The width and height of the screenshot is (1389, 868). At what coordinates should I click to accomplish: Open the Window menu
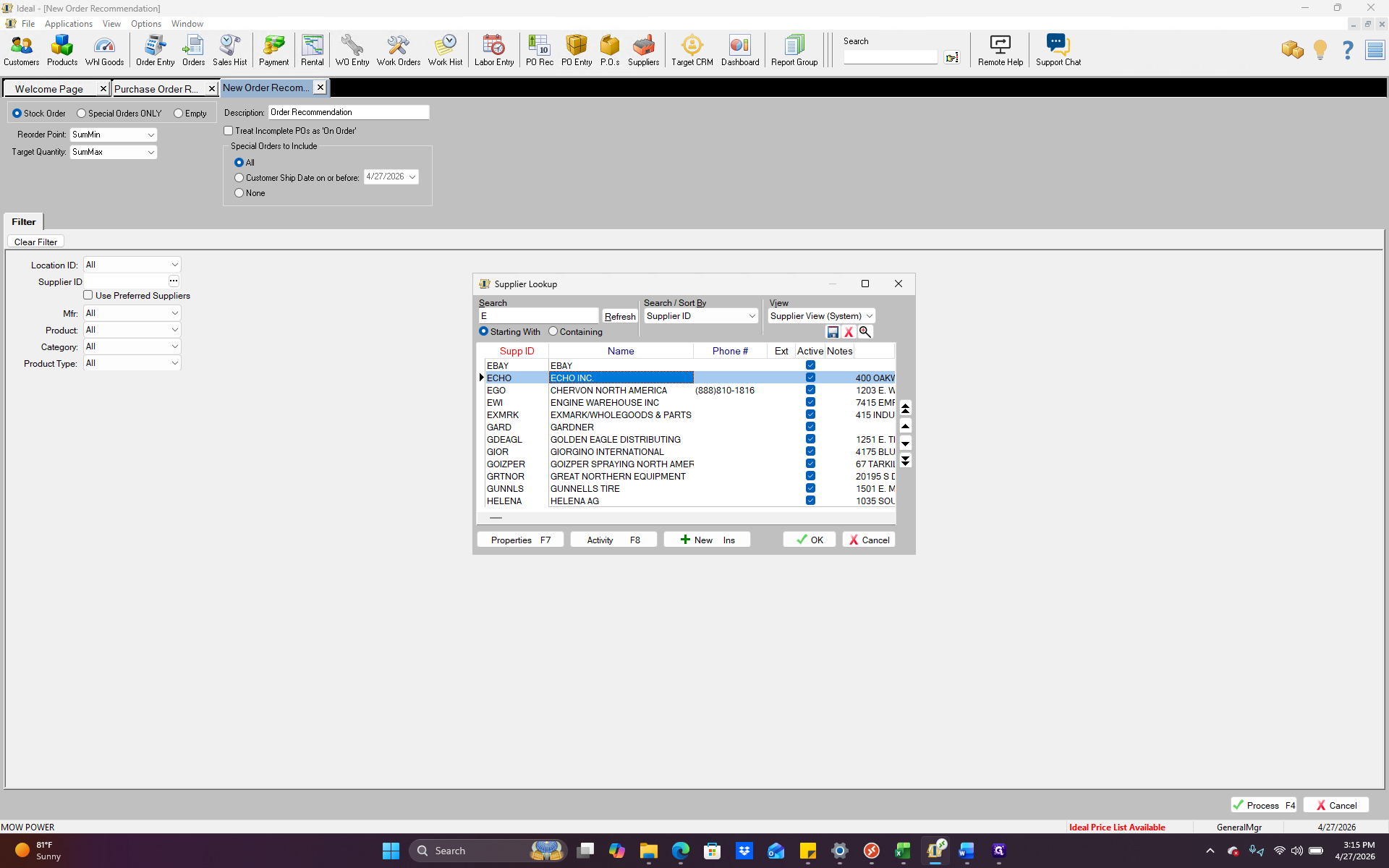[x=187, y=24]
